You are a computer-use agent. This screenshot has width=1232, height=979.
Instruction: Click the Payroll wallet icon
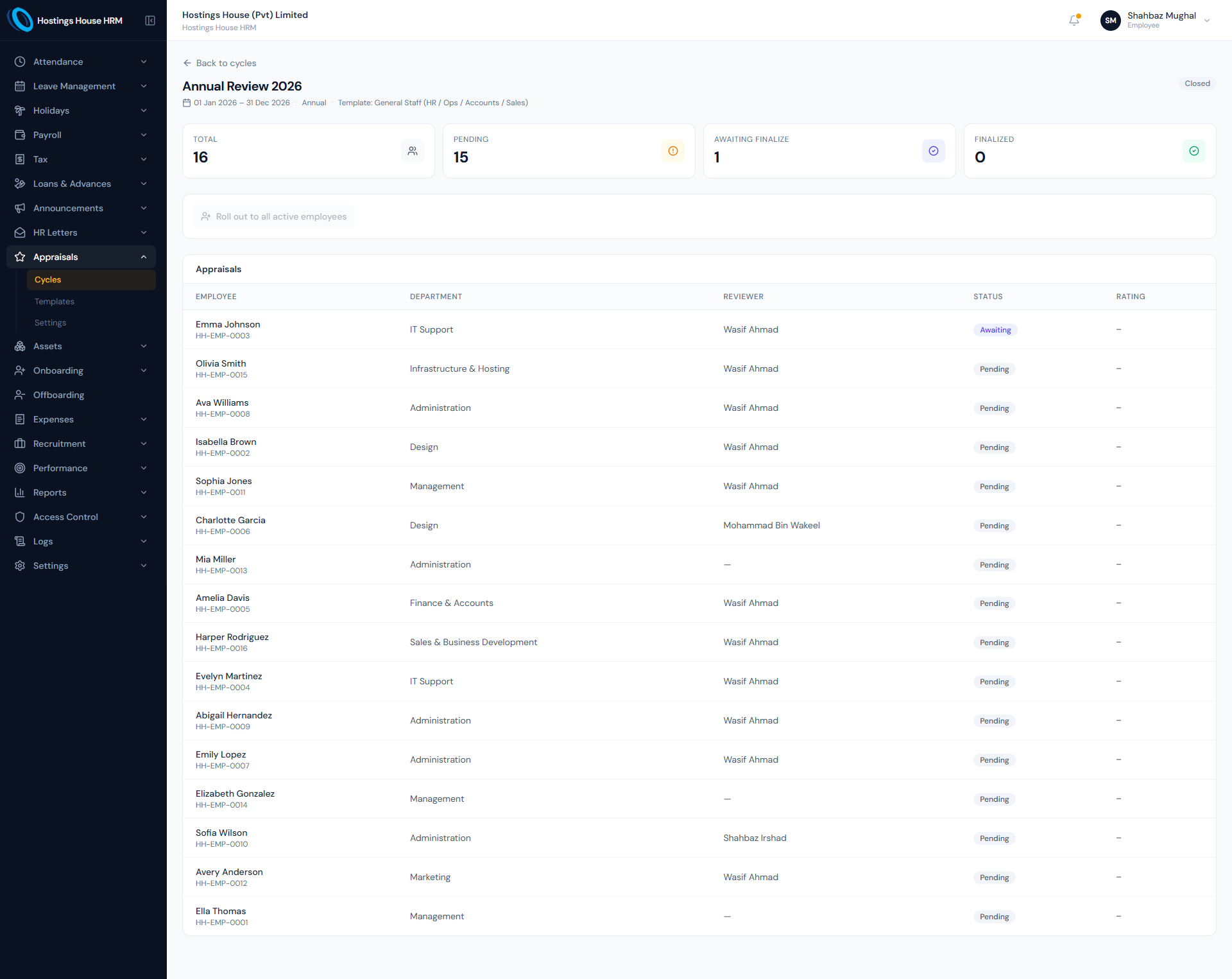point(20,135)
